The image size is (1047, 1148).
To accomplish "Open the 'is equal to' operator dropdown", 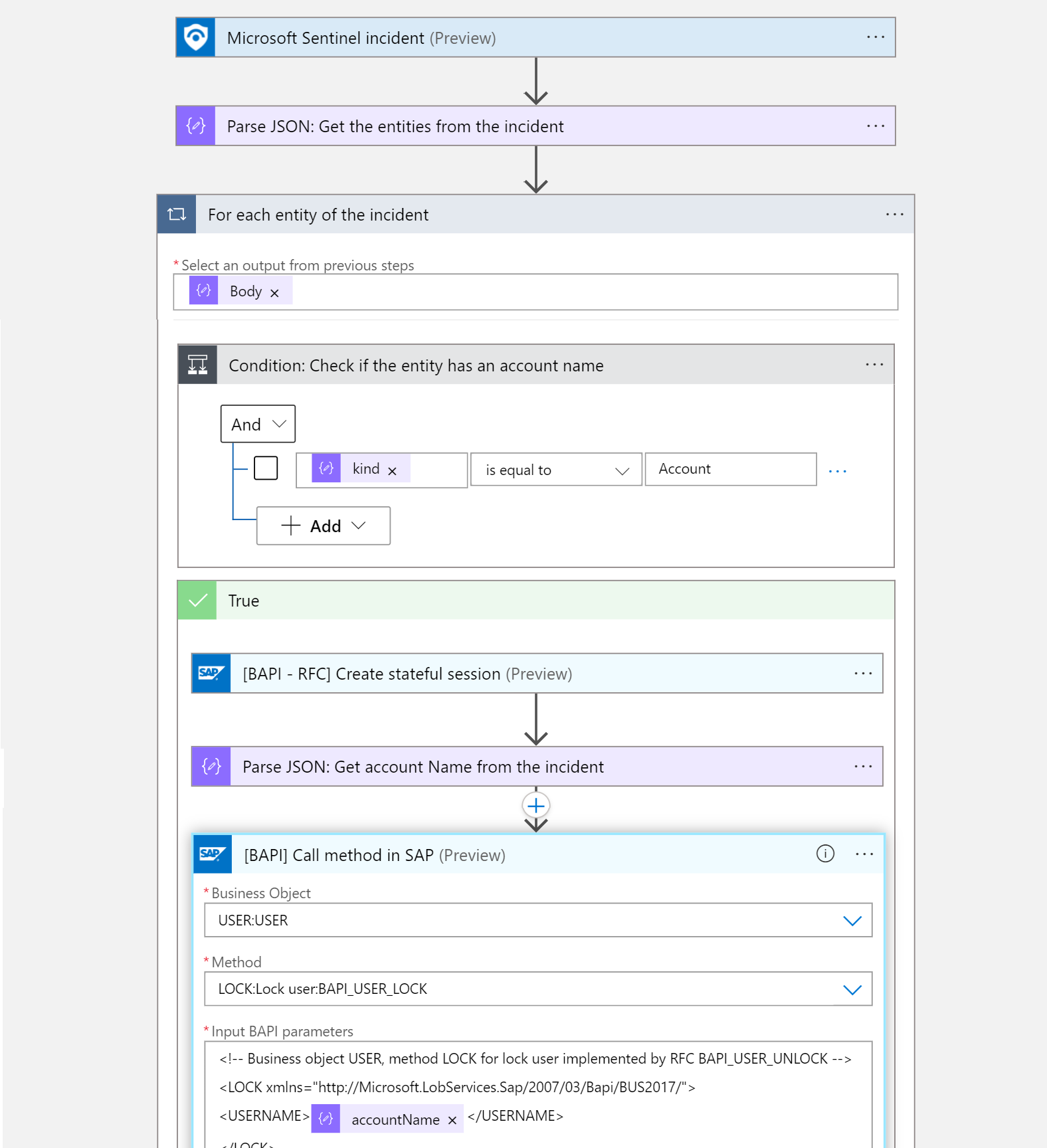I will pyautogui.click(x=556, y=470).
